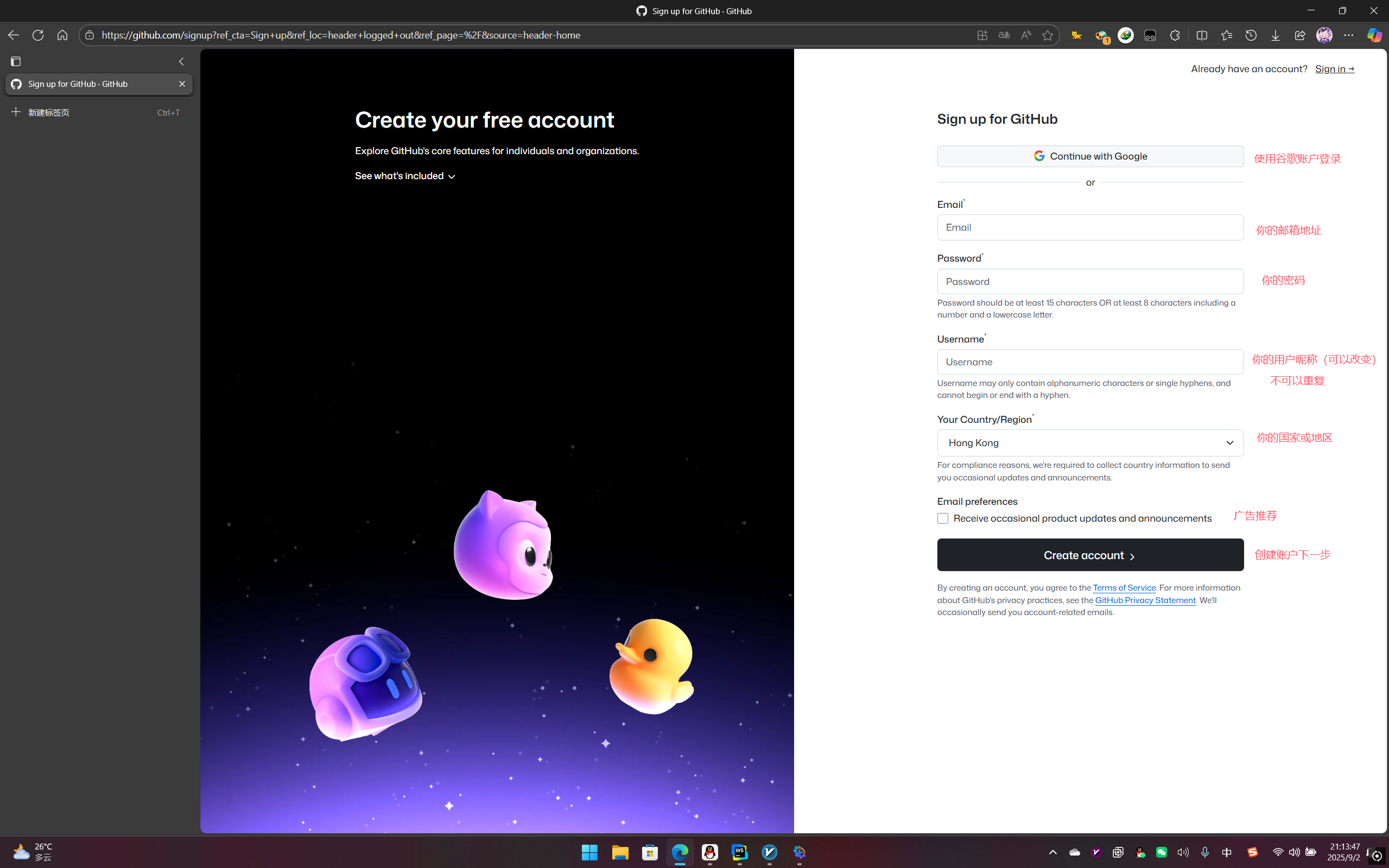Launch Copilot from the toolbar corner
This screenshot has width=1389, height=868.
pos(1374,35)
